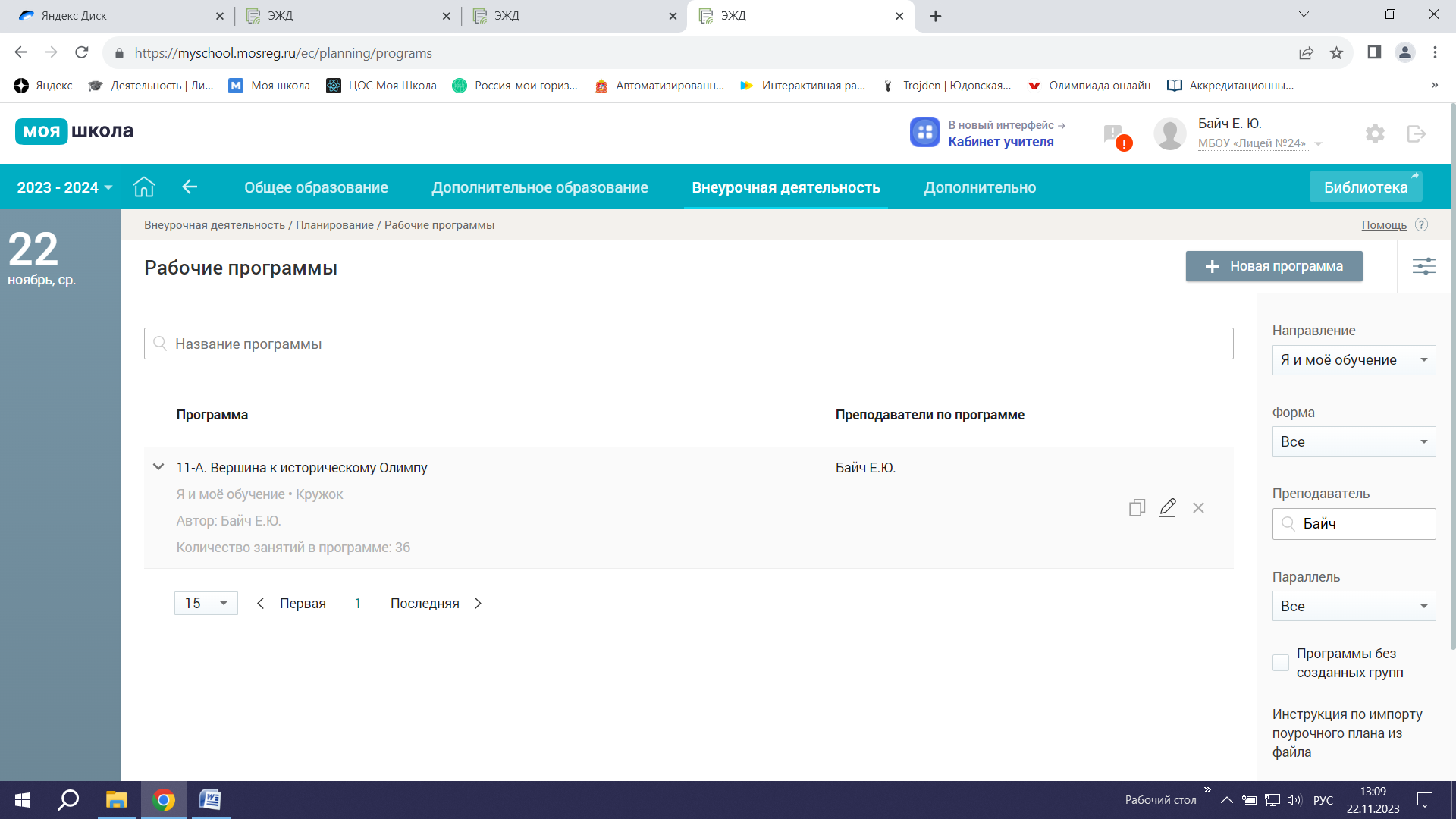
Task: Share this page from the address bar
Action: pos(1306,52)
